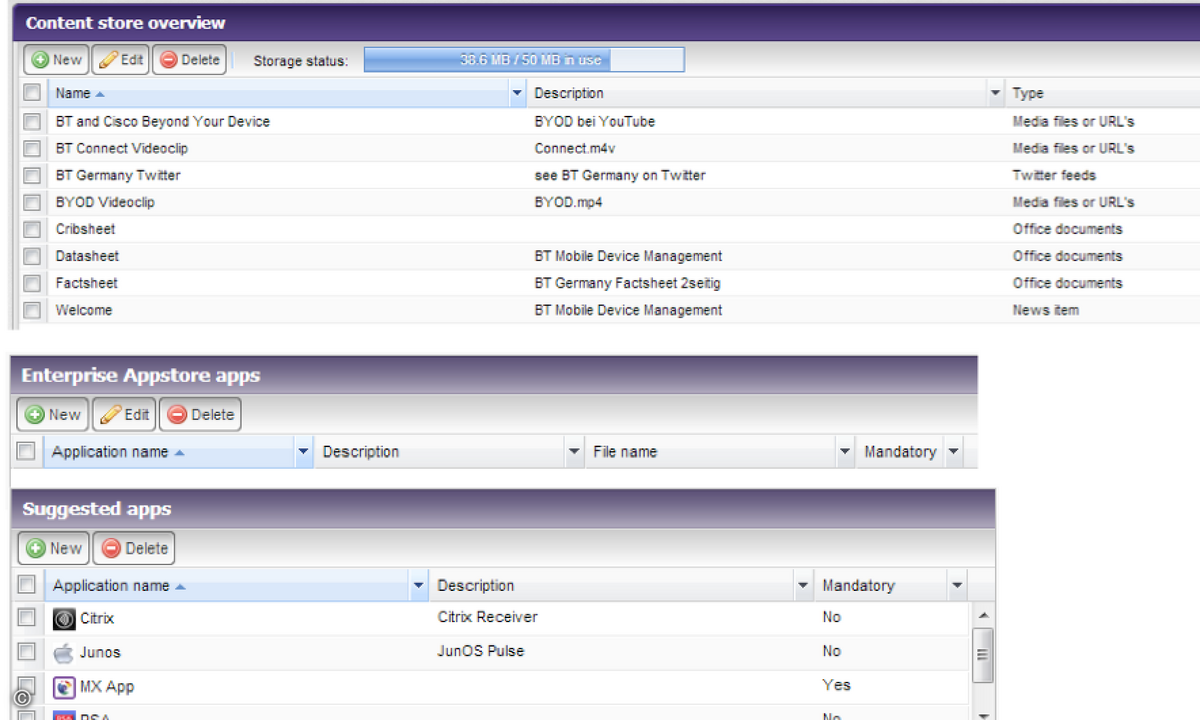
Task: Add a new Suggested app
Action: [54, 548]
